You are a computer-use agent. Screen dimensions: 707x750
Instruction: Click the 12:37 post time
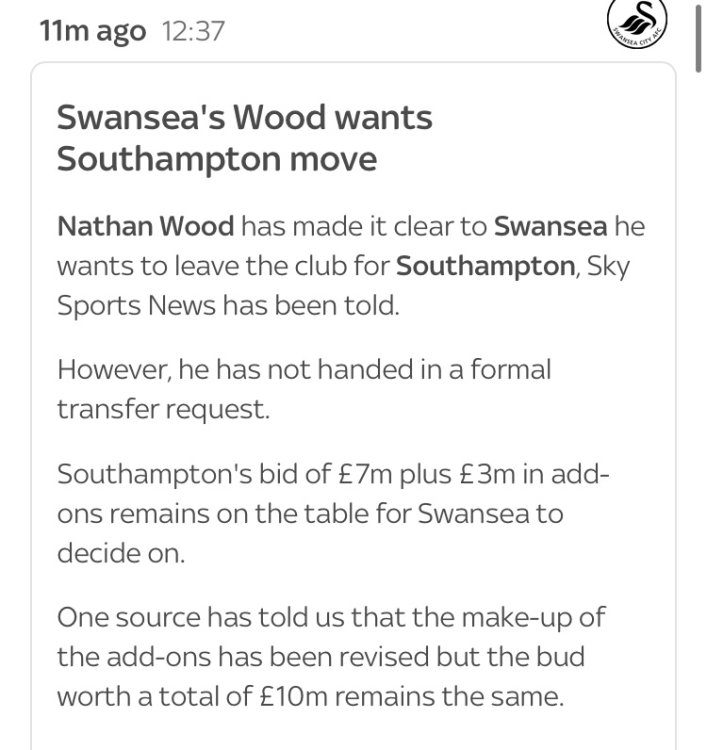(193, 32)
